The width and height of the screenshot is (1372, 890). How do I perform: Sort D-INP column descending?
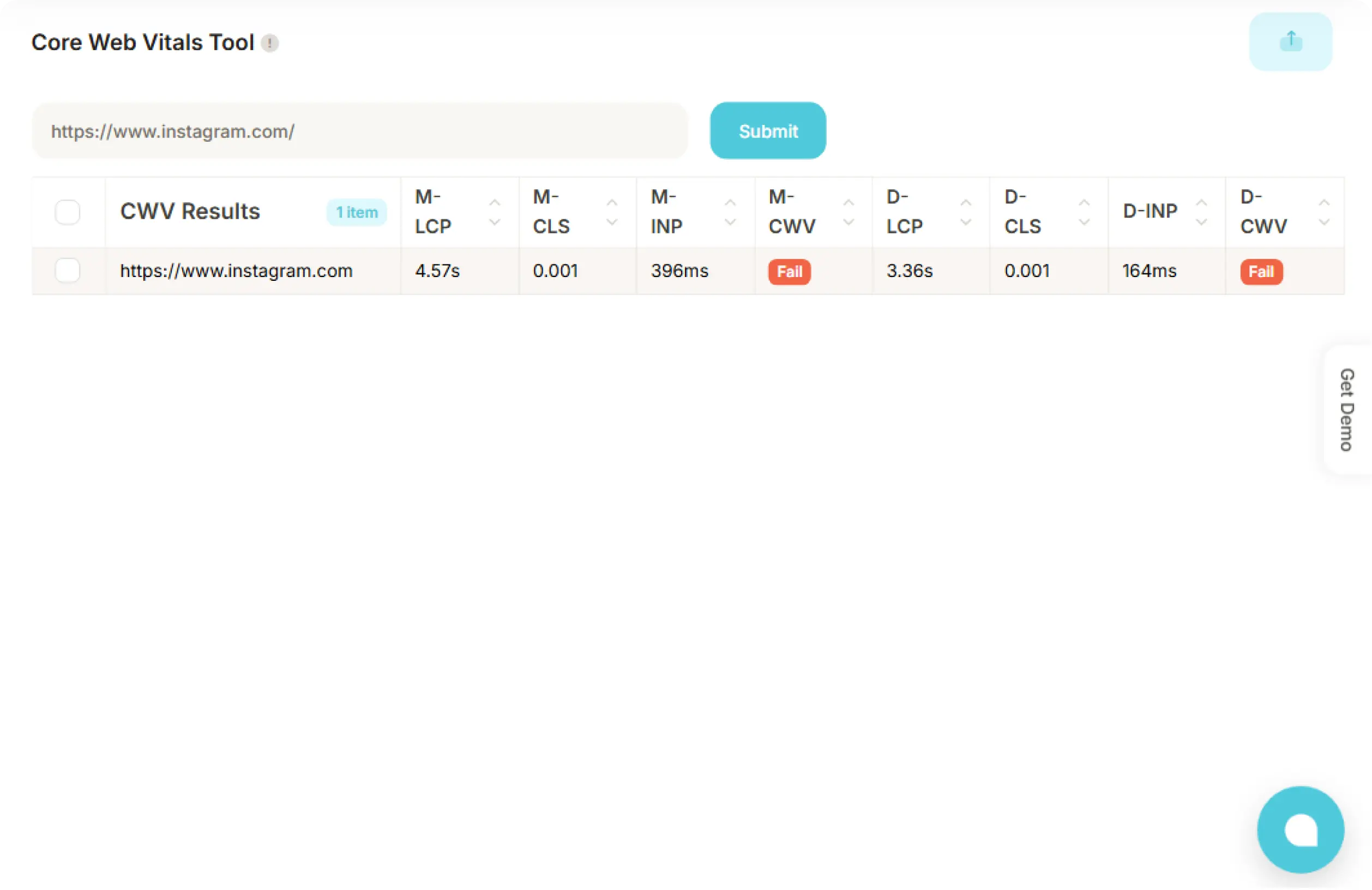(1202, 222)
